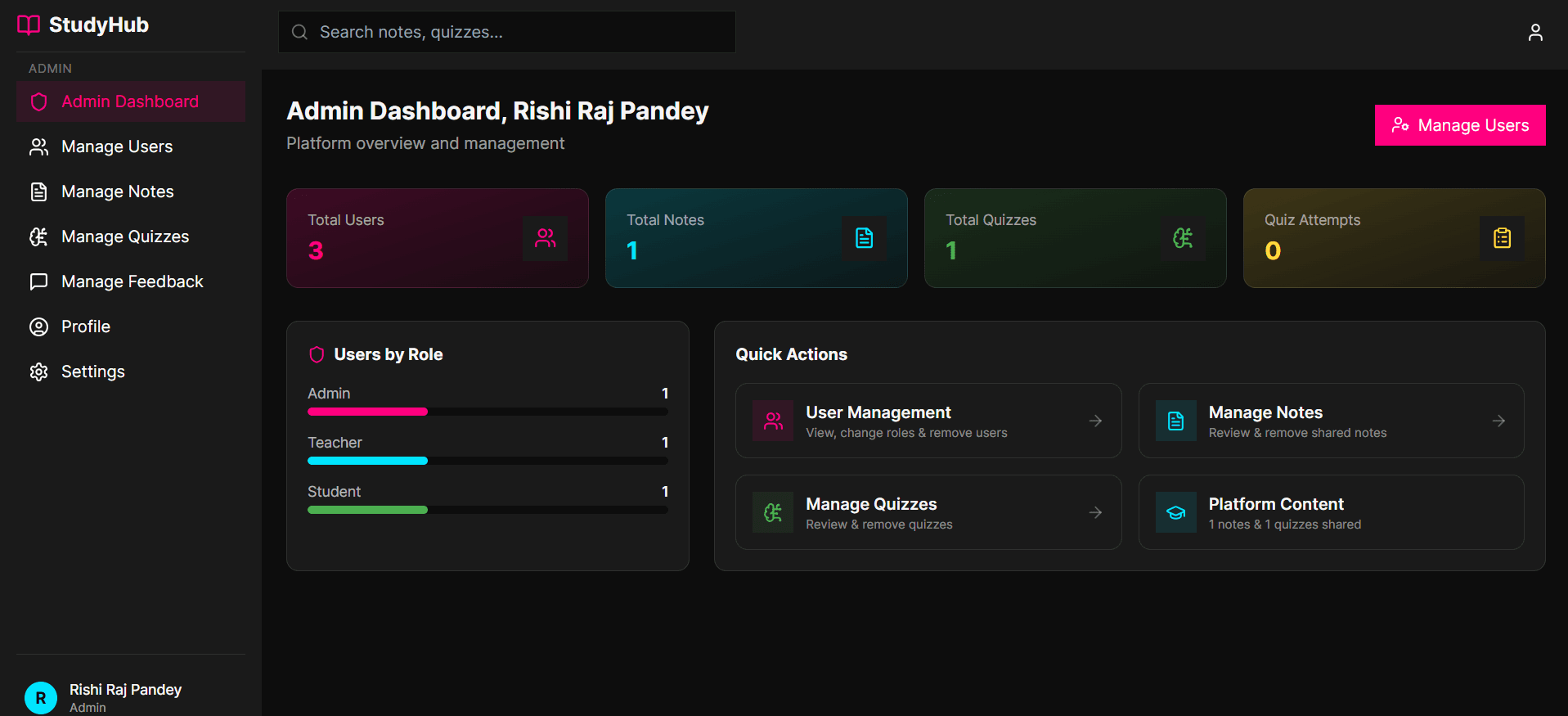Click the magnifier icon in the search bar
Screen dimensions: 1568x716
300,32
